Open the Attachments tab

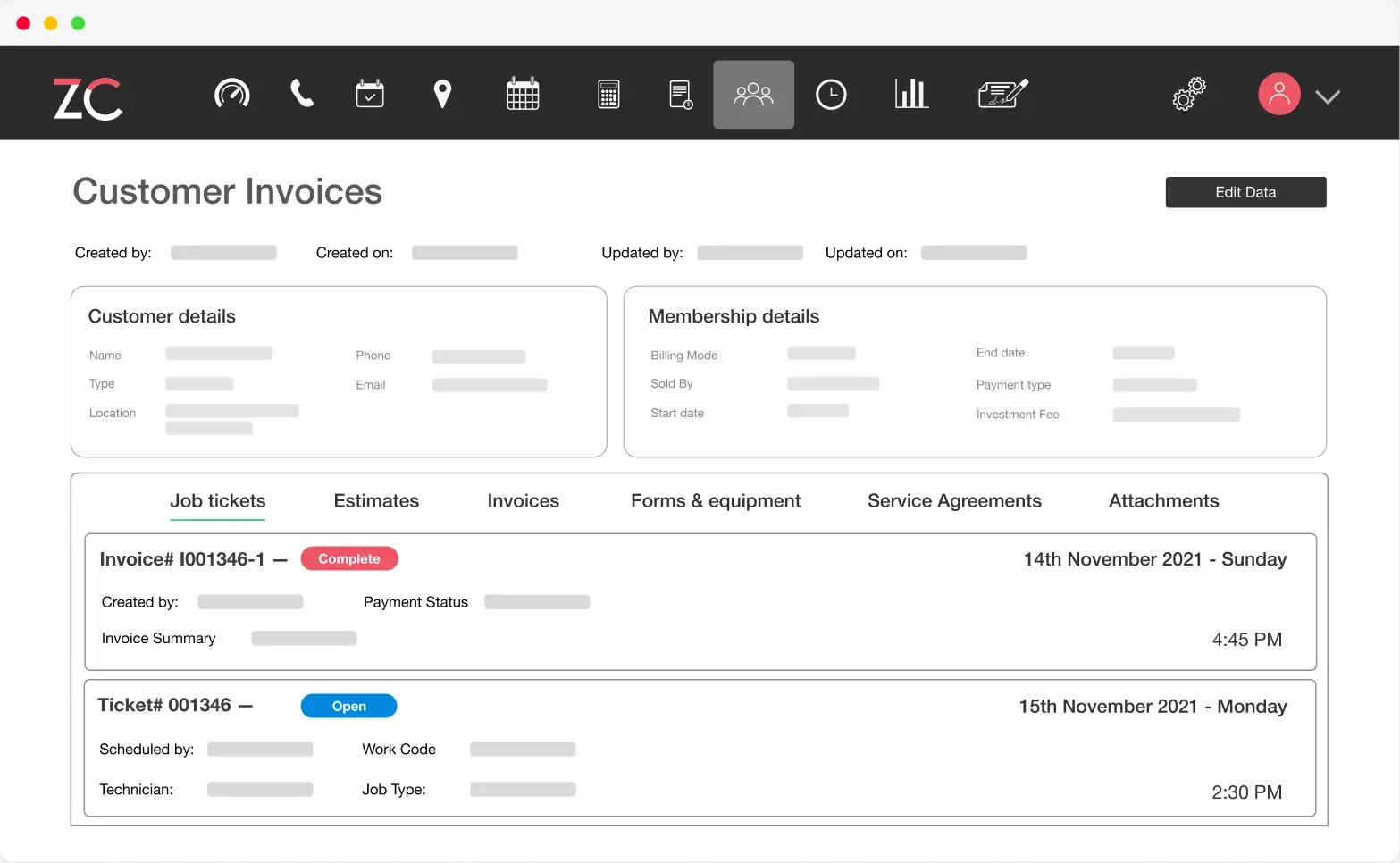pyautogui.click(x=1163, y=501)
